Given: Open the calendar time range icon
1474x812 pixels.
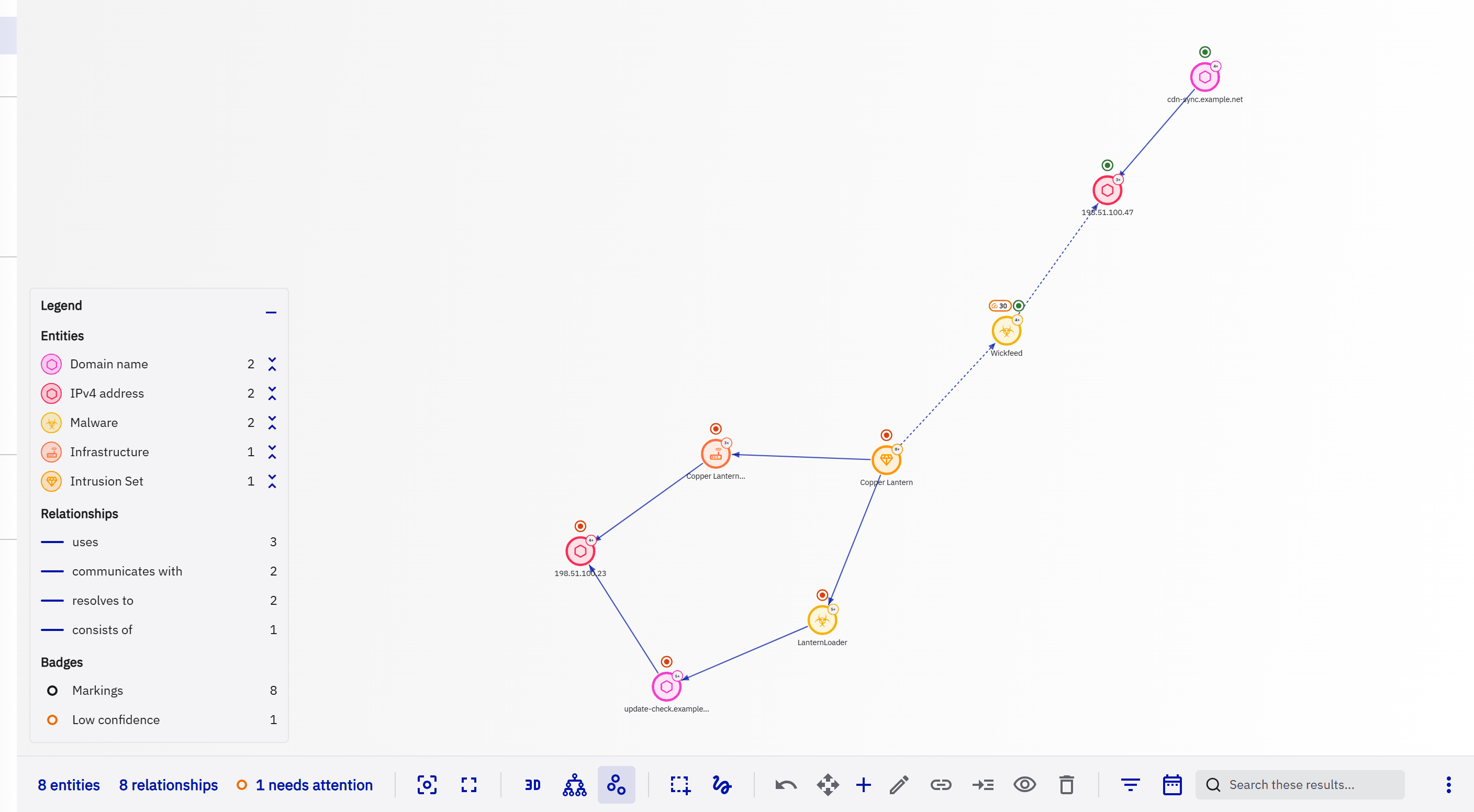Looking at the screenshot, I should [x=1172, y=785].
